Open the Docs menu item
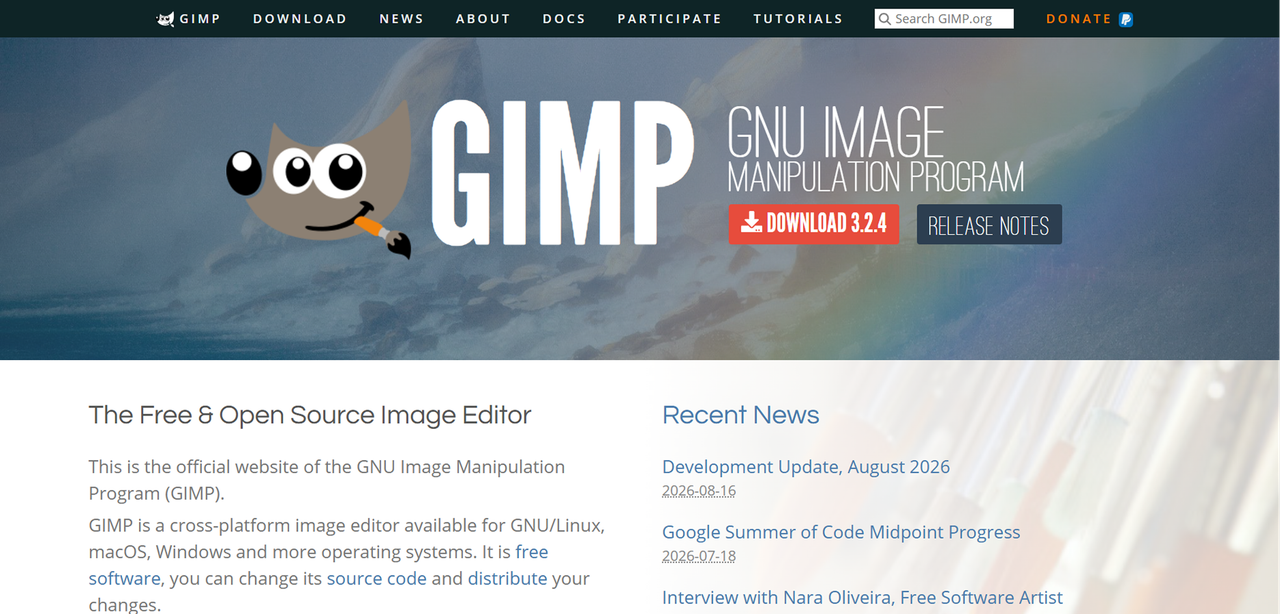Image resolution: width=1280 pixels, height=614 pixels. [564, 19]
